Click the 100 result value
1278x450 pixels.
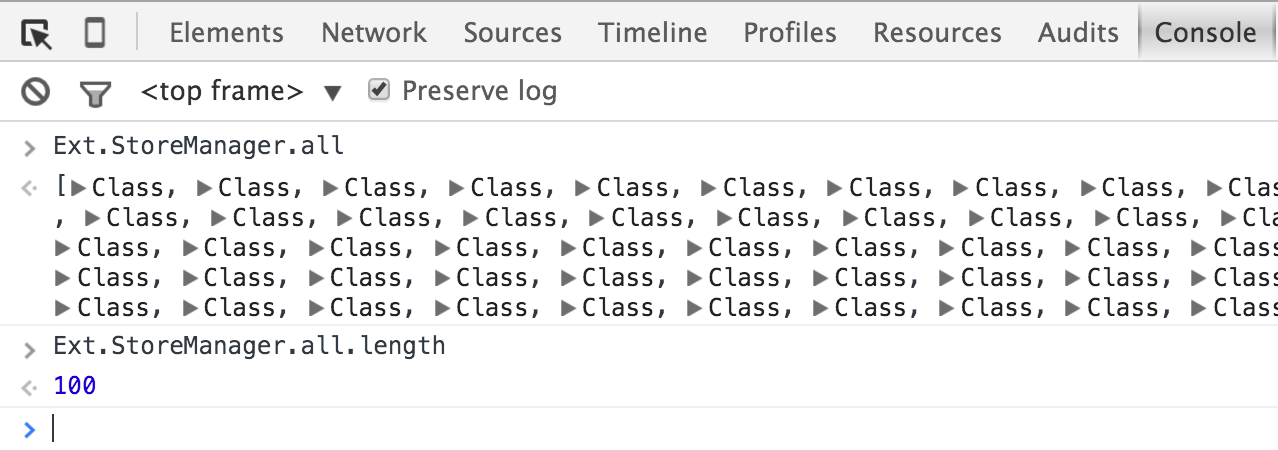(x=75, y=385)
